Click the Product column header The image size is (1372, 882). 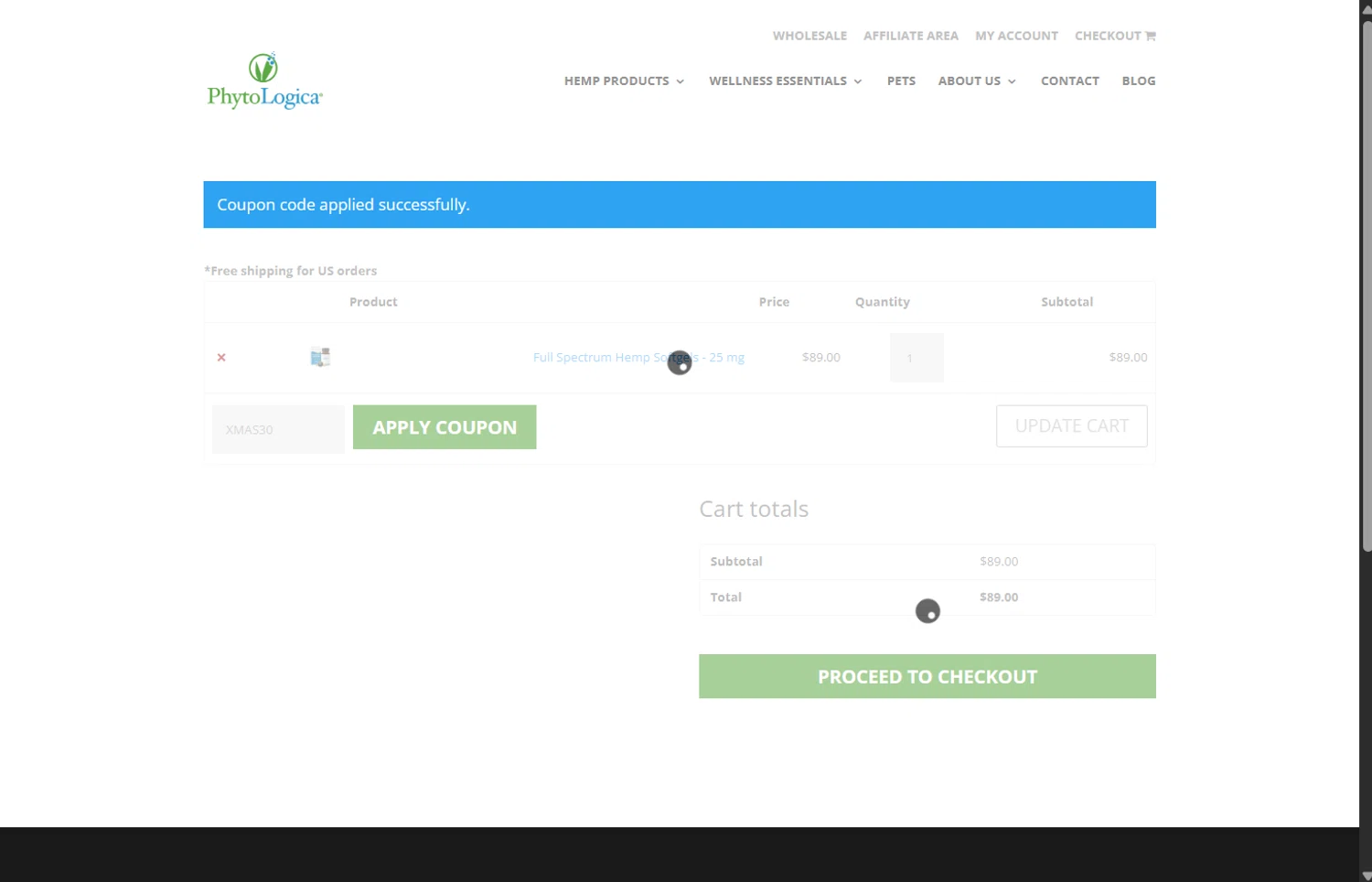tap(373, 302)
